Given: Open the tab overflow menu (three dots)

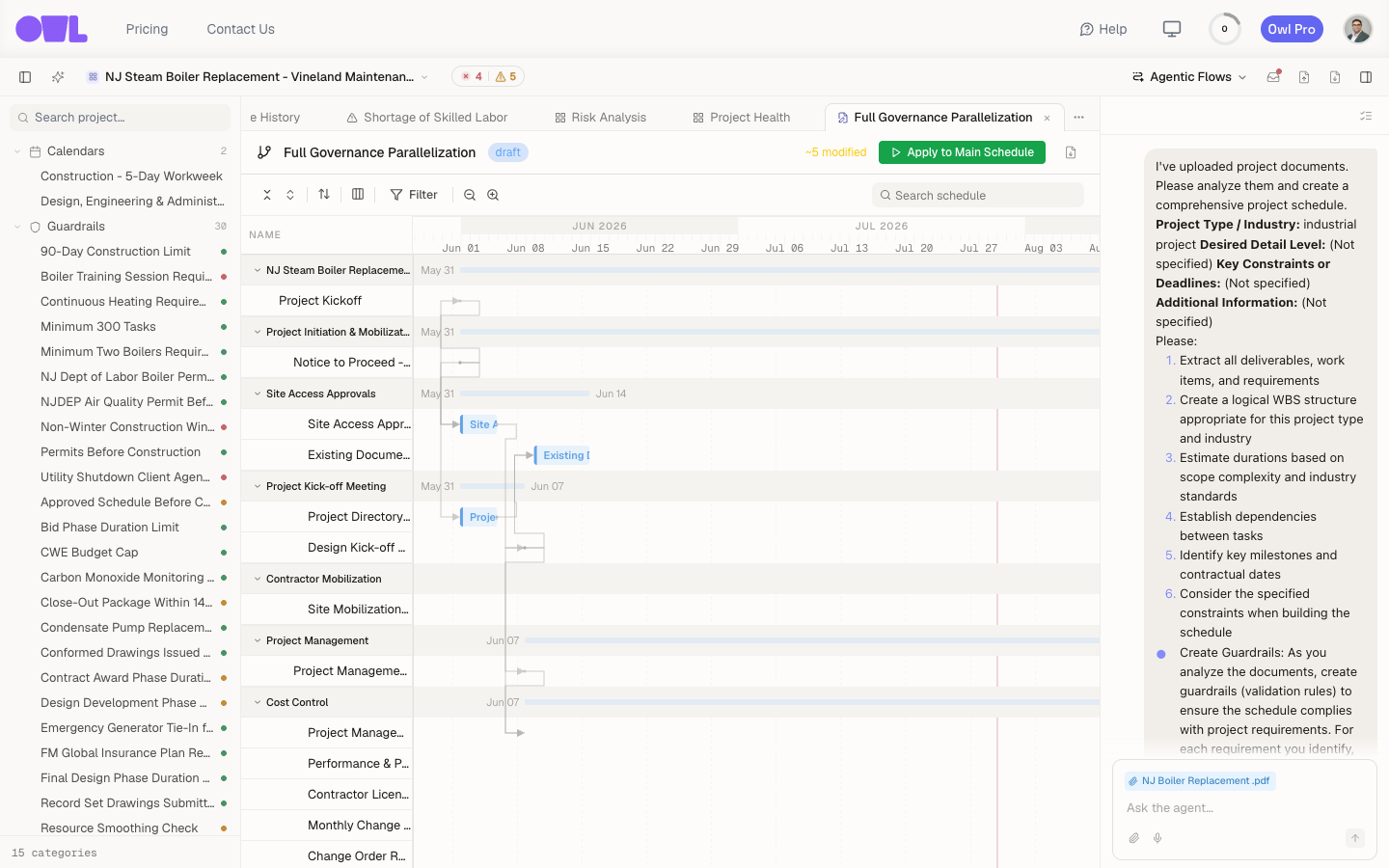Looking at the screenshot, I should coord(1079,118).
